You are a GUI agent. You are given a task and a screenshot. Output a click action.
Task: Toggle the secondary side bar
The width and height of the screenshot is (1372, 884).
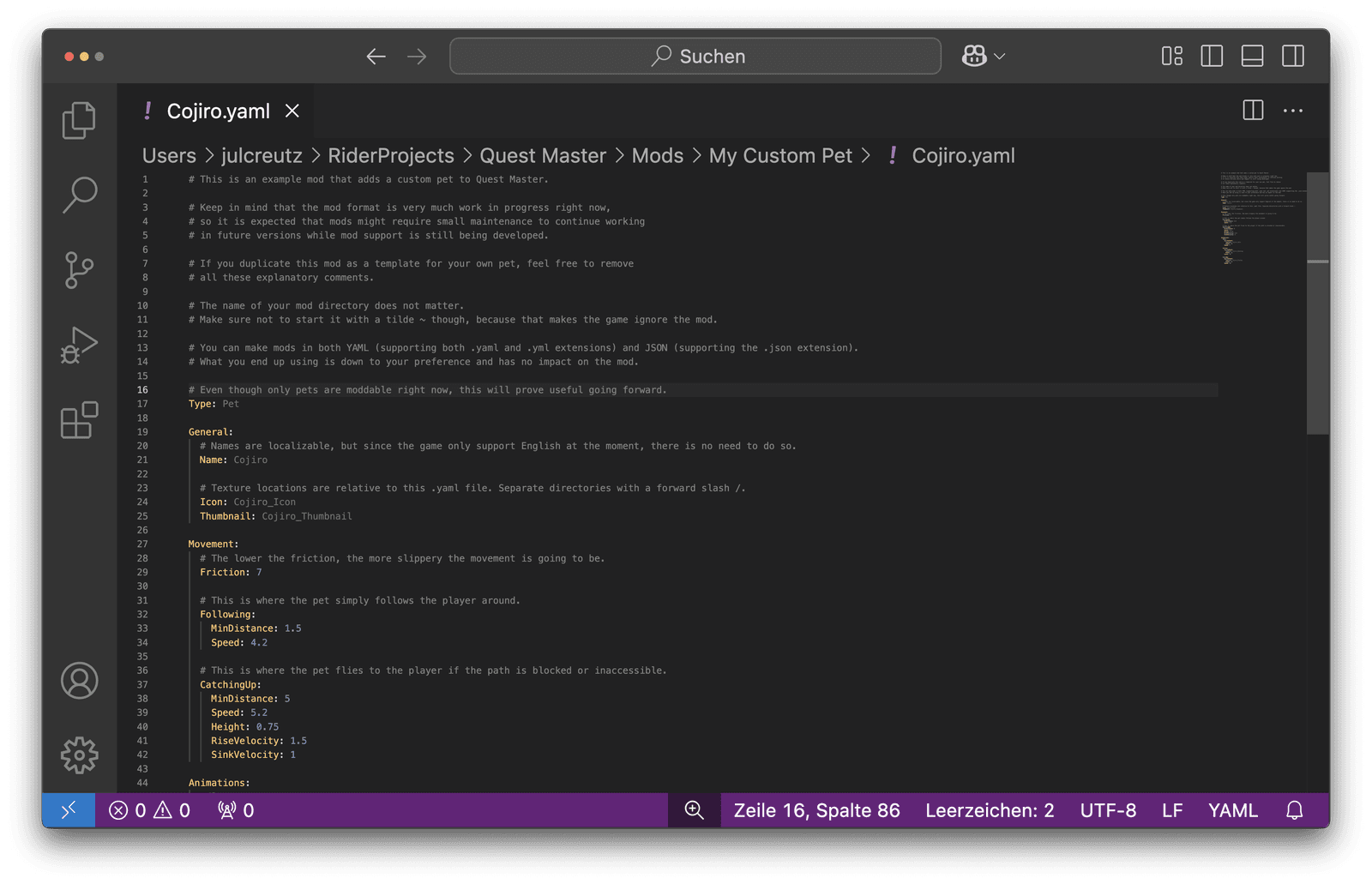tap(1293, 57)
